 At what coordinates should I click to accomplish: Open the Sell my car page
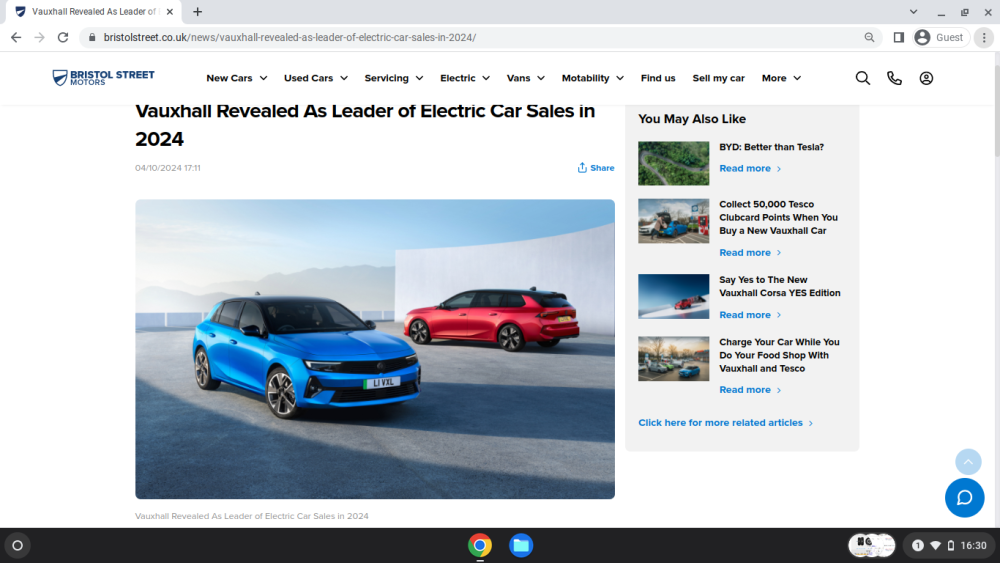pos(719,78)
